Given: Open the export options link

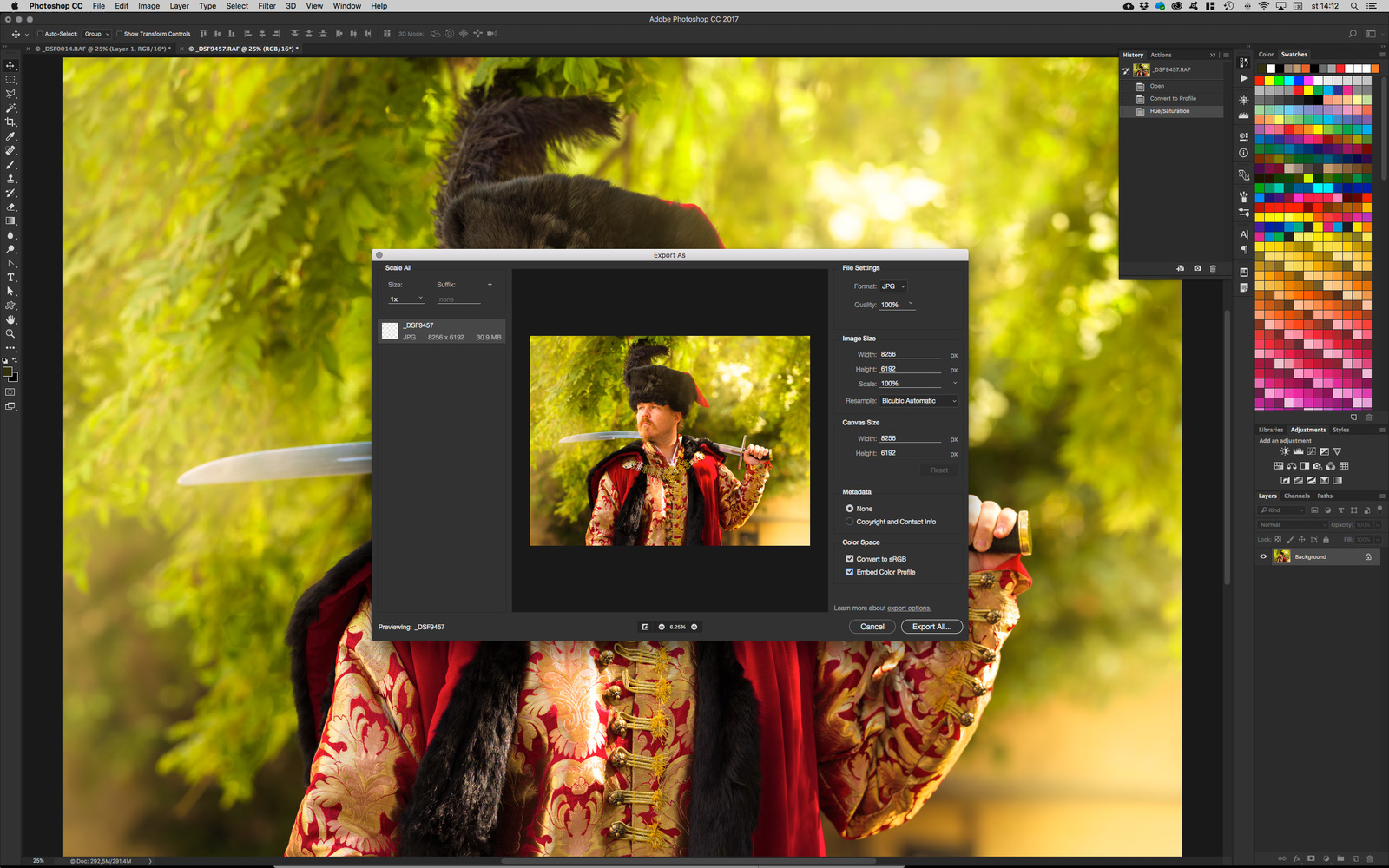Looking at the screenshot, I should [x=908, y=608].
